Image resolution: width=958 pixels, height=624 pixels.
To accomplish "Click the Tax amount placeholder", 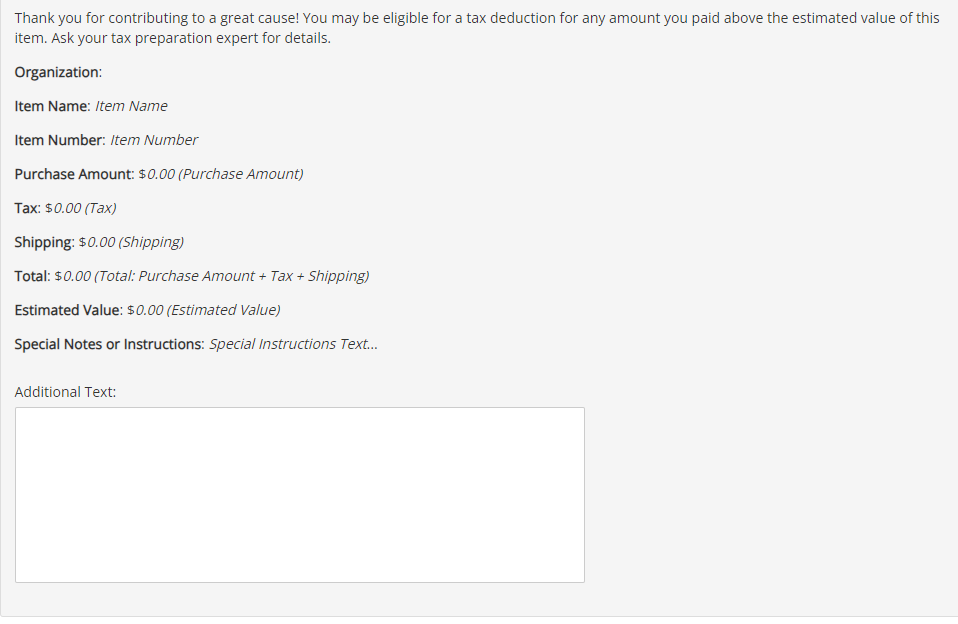I will pyautogui.click(x=81, y=208).
